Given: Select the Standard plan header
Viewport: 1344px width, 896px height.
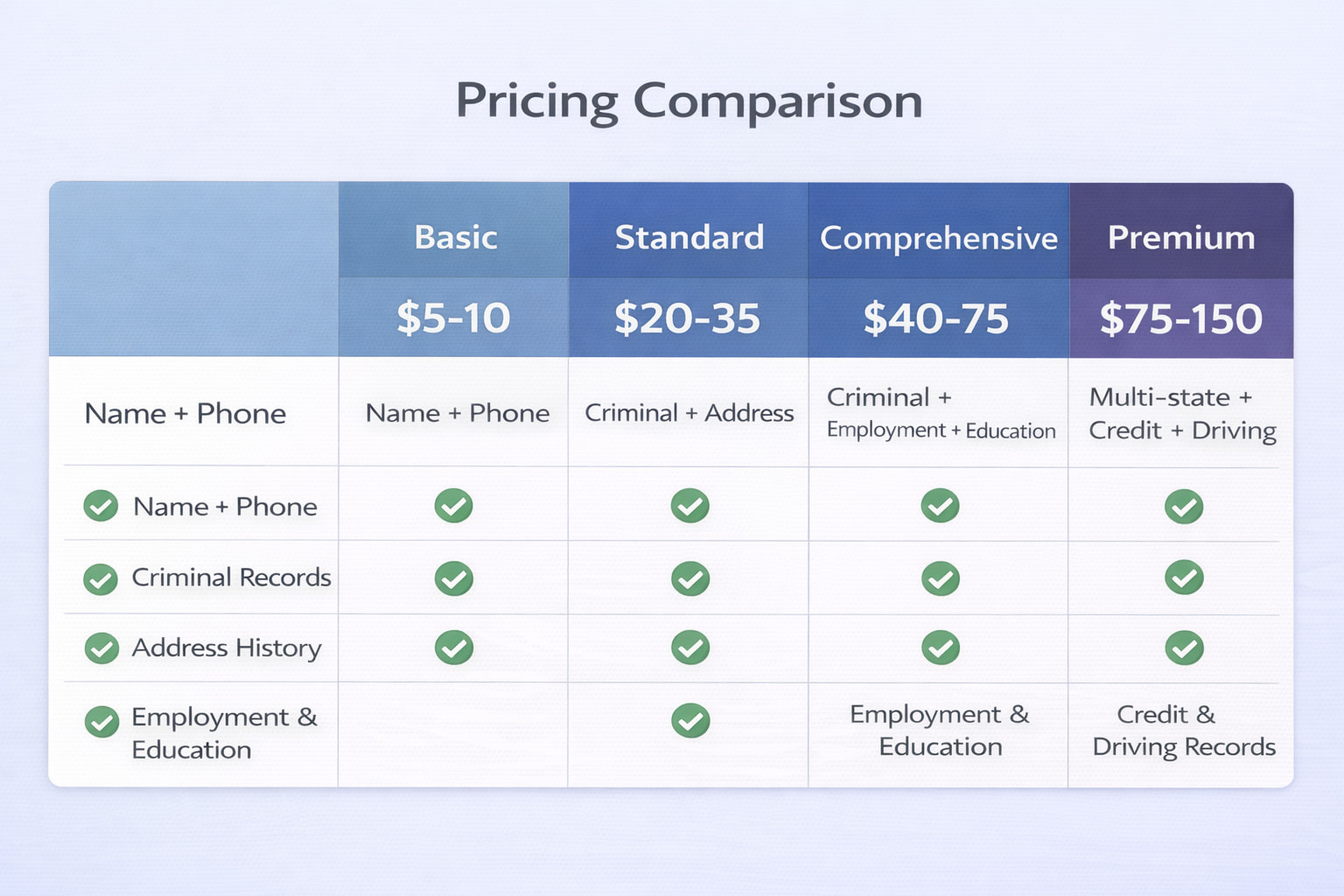Looking at the screenshot, I should [x=689, y=237].
